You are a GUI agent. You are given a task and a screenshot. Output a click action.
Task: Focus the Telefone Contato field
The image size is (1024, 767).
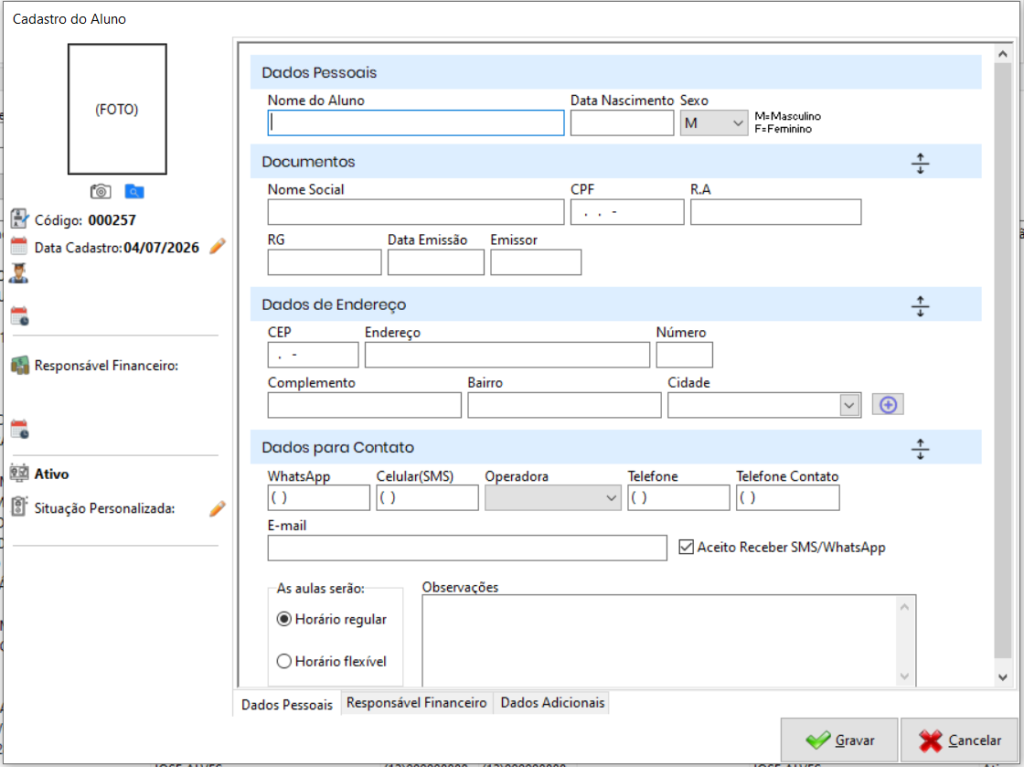pyautogui.click(x=788, y=498)
